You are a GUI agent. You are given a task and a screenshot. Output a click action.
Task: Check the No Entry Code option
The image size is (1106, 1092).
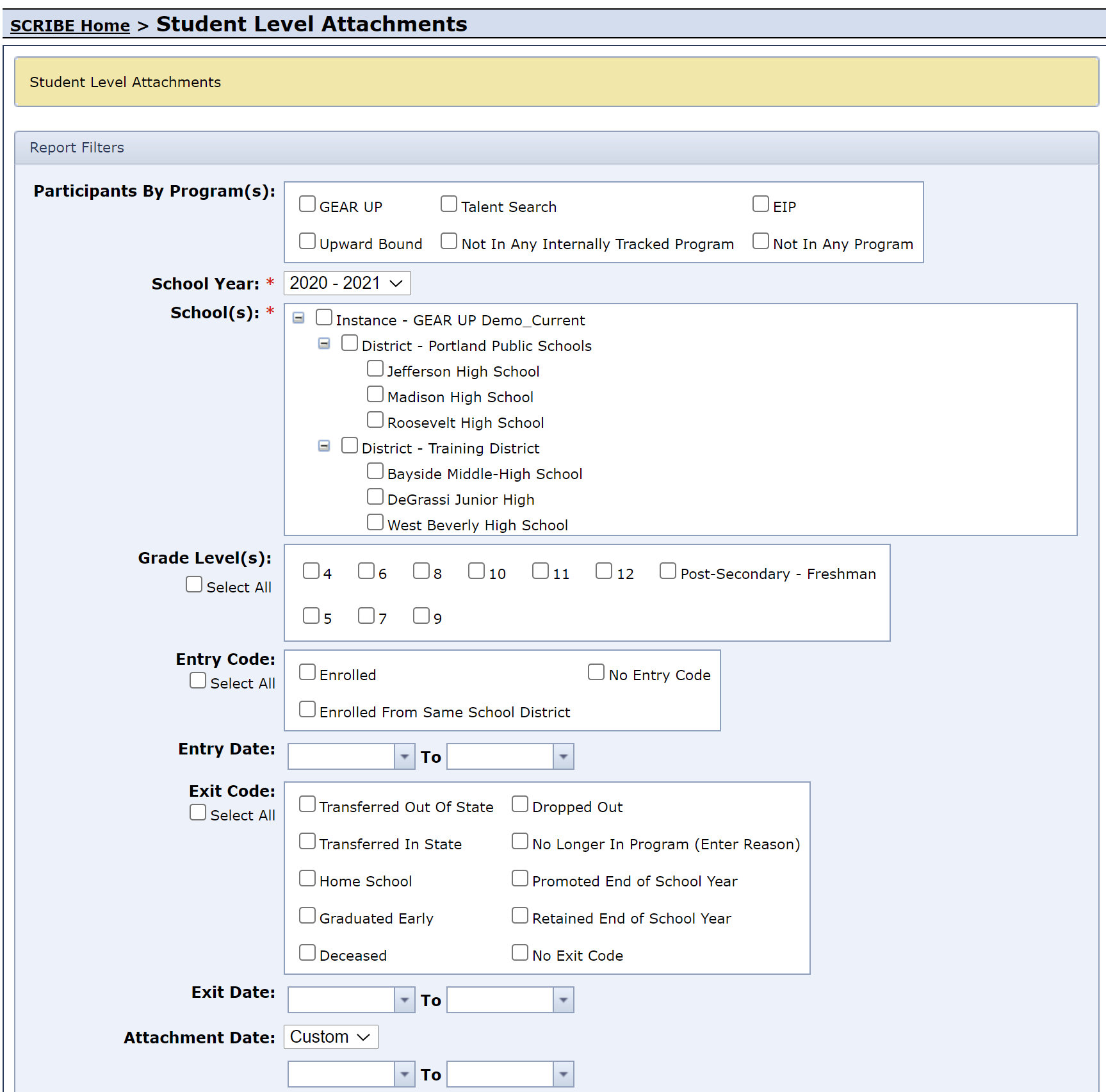click(596, 672)
